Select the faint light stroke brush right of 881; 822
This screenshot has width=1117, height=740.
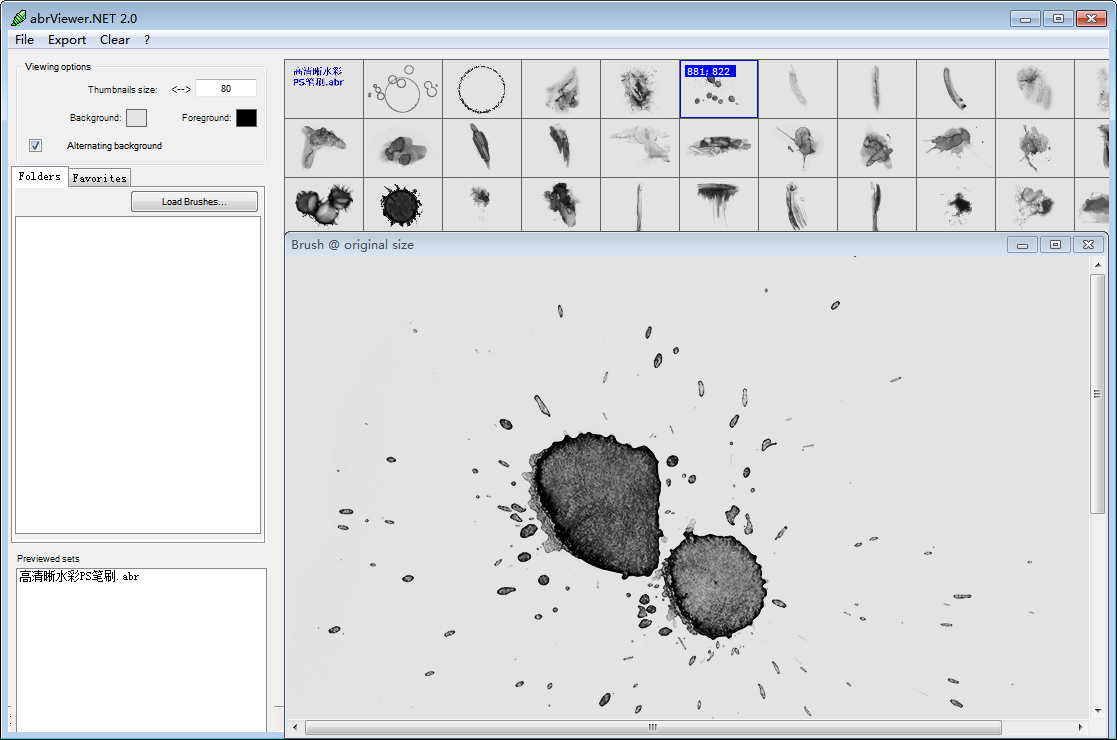click(798, 89)
